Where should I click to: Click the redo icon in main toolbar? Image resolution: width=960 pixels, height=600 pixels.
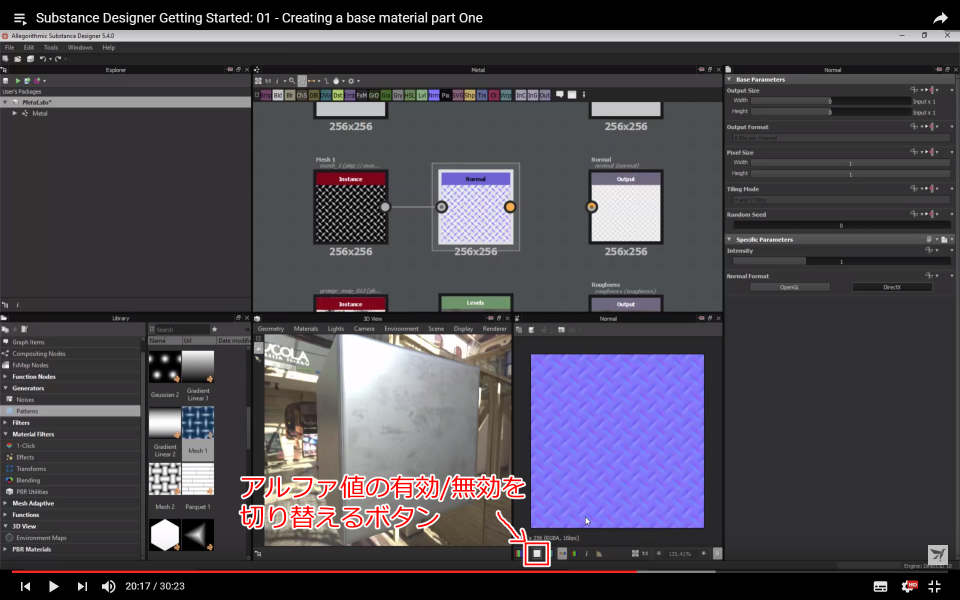pos(58,59)
